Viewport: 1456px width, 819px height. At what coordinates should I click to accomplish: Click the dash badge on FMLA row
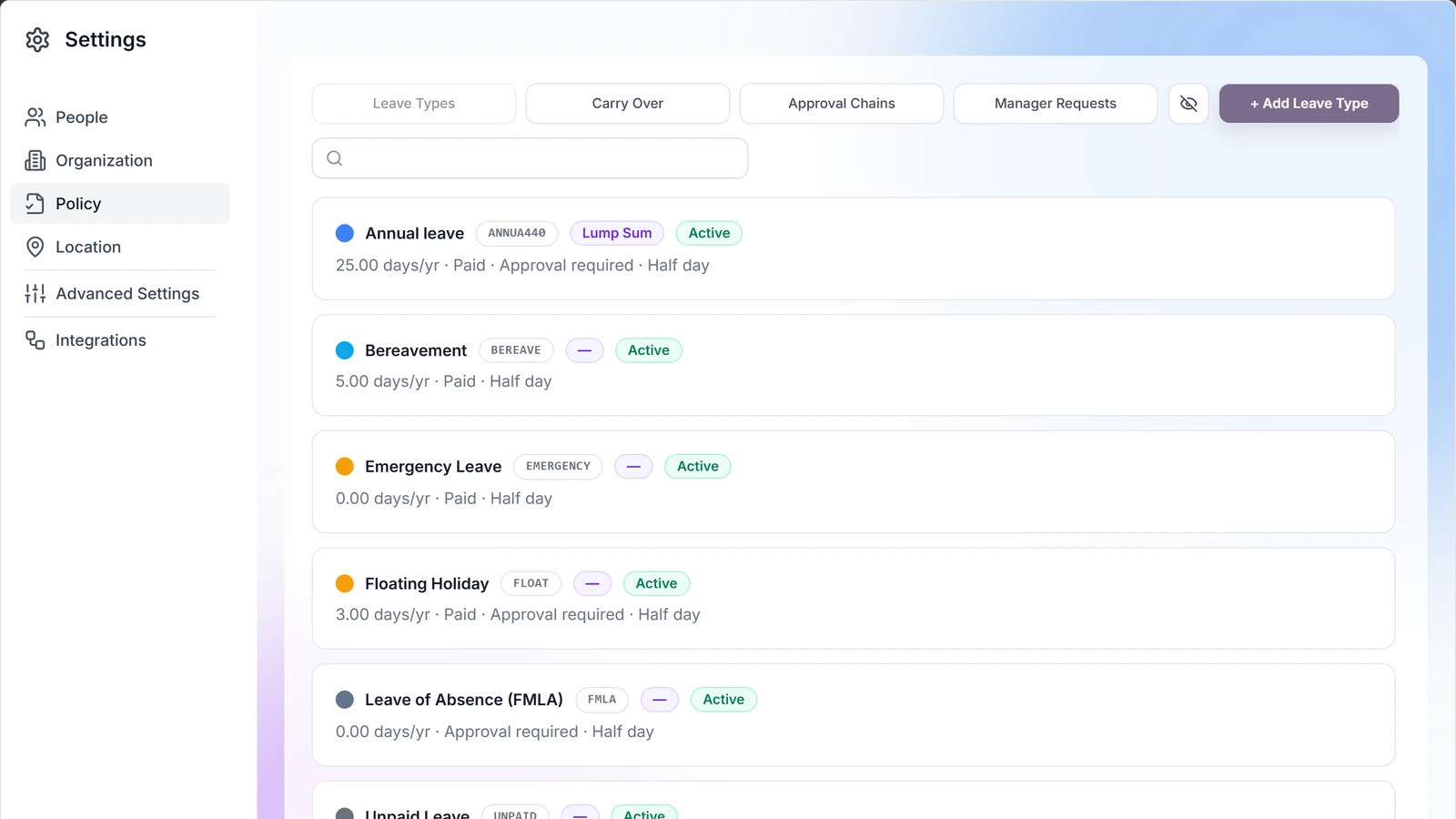pyautogui.click(x=660, y=700)
